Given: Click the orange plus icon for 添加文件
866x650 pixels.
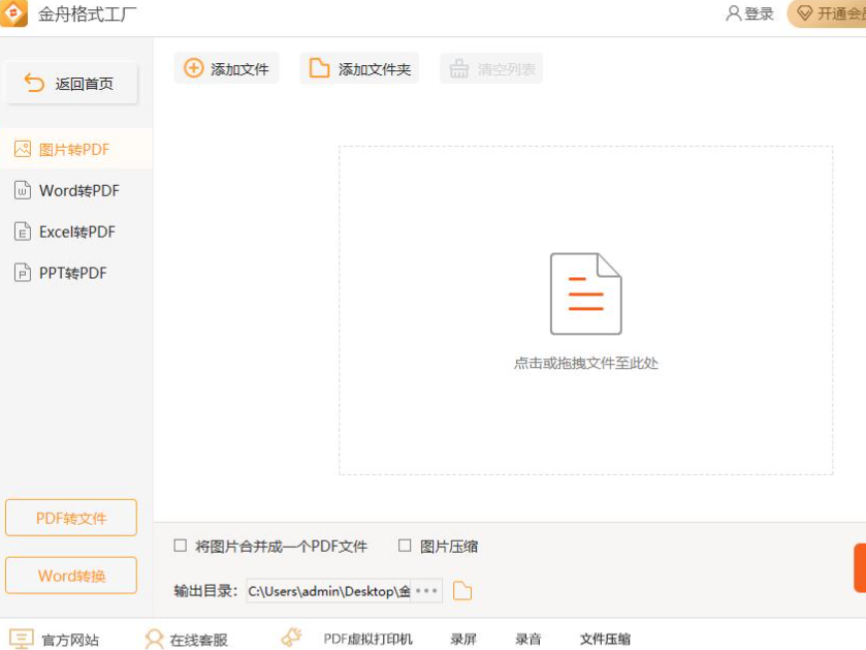Looking at the screenshot, I should (193, 68).
